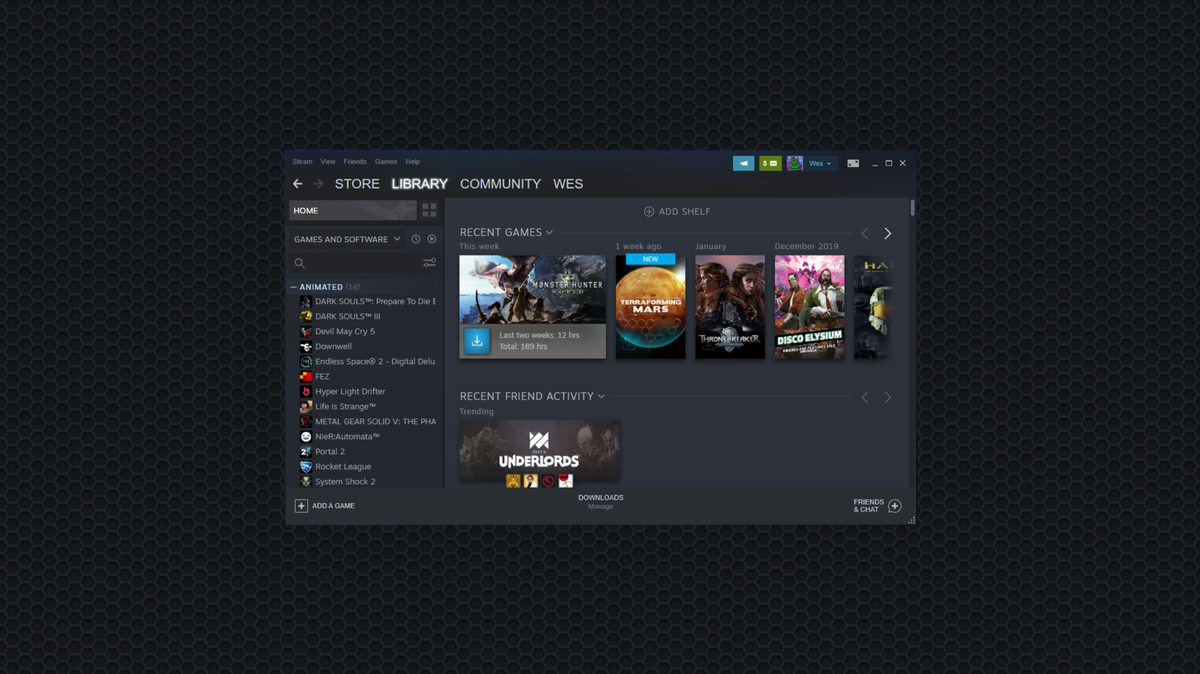Open the Friends menu
Viewport: 1200px width, 674px height.
point(355,161)
